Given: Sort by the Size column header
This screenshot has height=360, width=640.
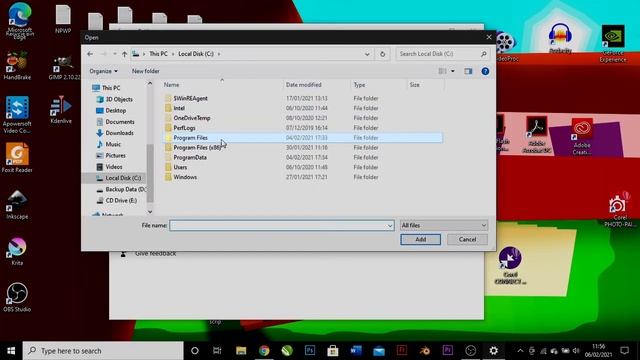Looking at the screenshot, I should click(x=414, y=85).
